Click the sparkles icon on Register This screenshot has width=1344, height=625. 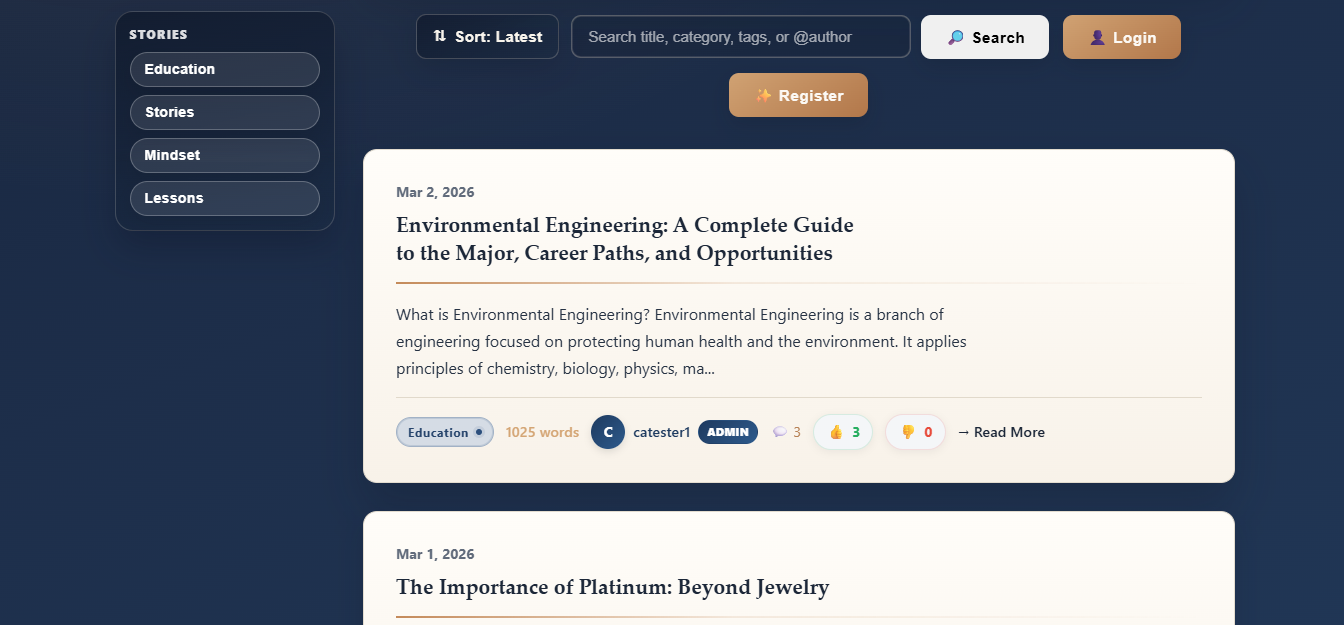coord(763,96)
